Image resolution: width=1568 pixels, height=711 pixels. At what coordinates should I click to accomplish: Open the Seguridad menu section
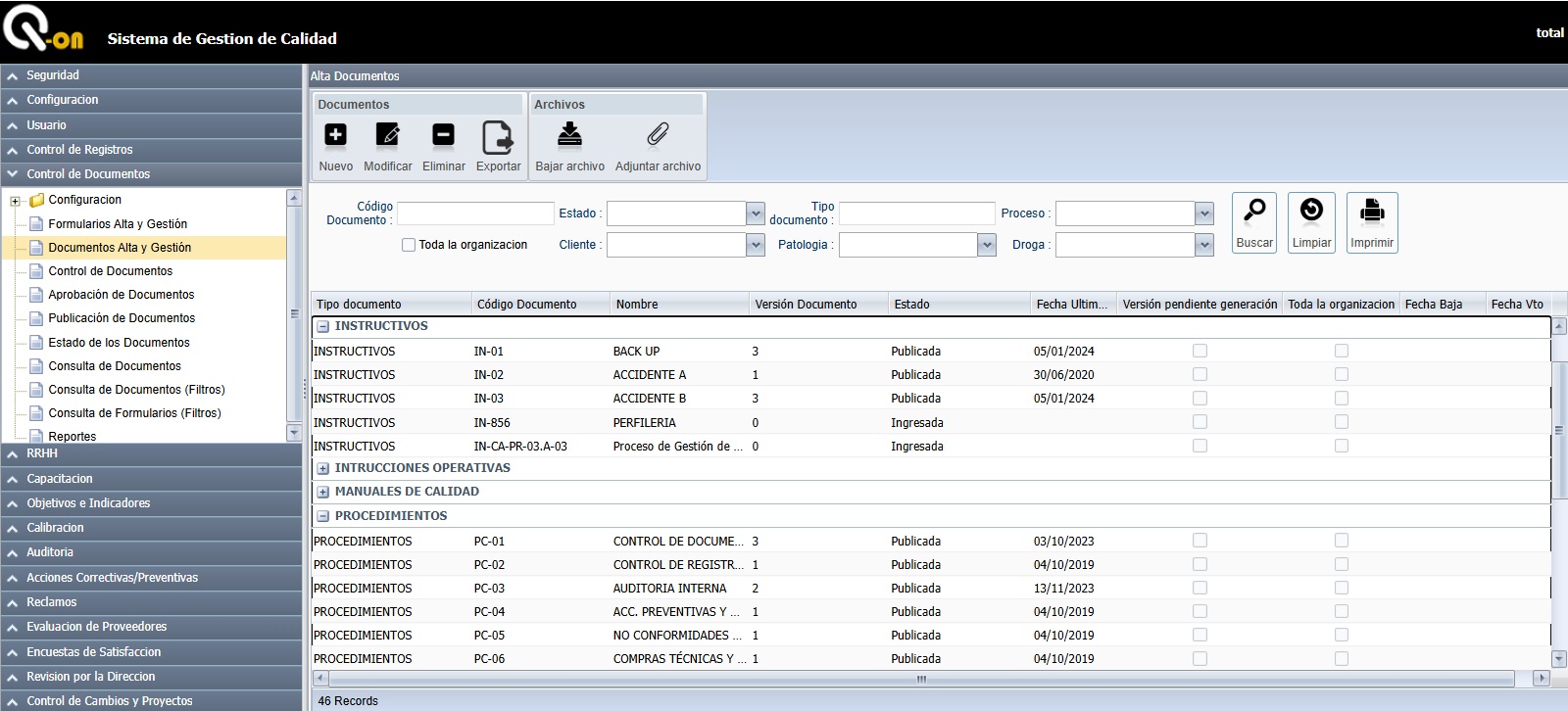click(151, 75)
